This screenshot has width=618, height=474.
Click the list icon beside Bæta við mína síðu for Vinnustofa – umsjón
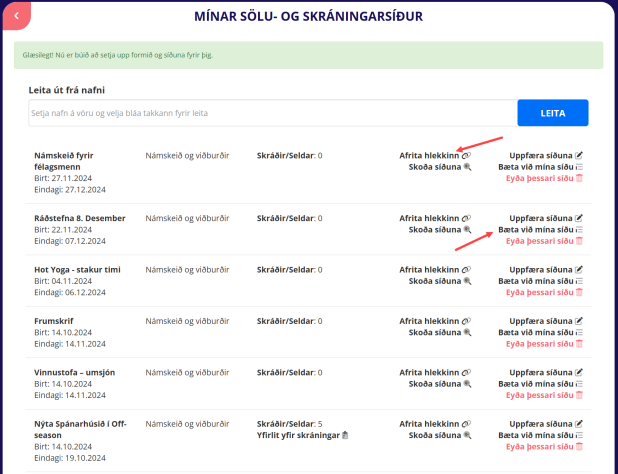[580, 384]
